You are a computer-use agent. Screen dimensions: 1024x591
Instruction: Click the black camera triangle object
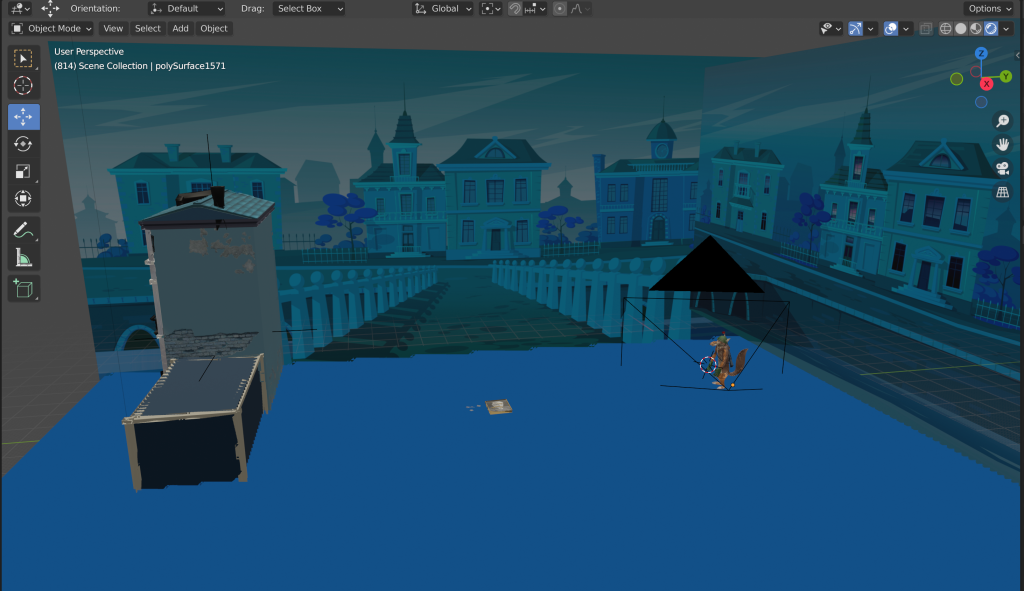707,264
